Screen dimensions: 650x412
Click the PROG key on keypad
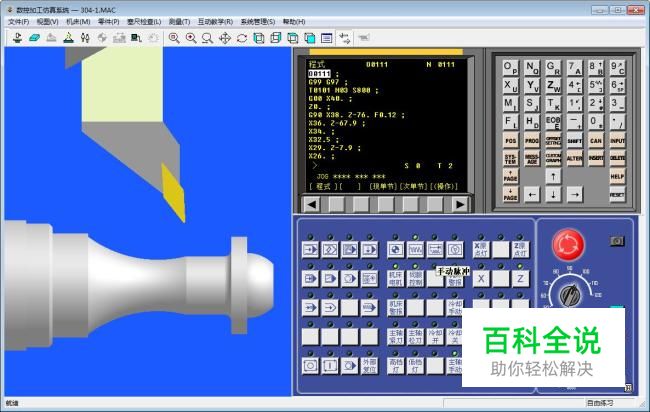point(532,141)
